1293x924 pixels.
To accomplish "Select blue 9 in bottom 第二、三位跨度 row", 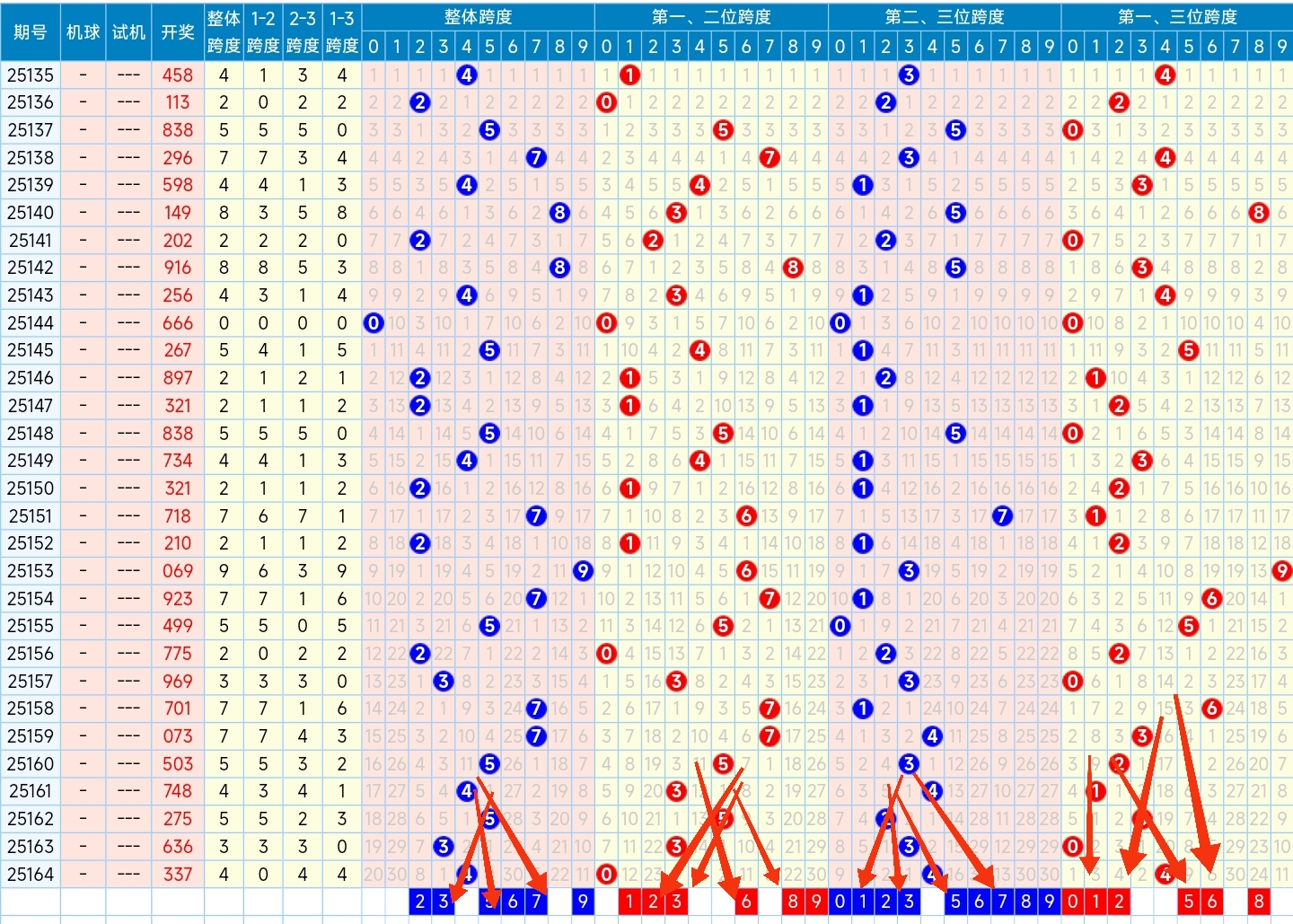I will pyautogui.click(x=1049, y=901).
